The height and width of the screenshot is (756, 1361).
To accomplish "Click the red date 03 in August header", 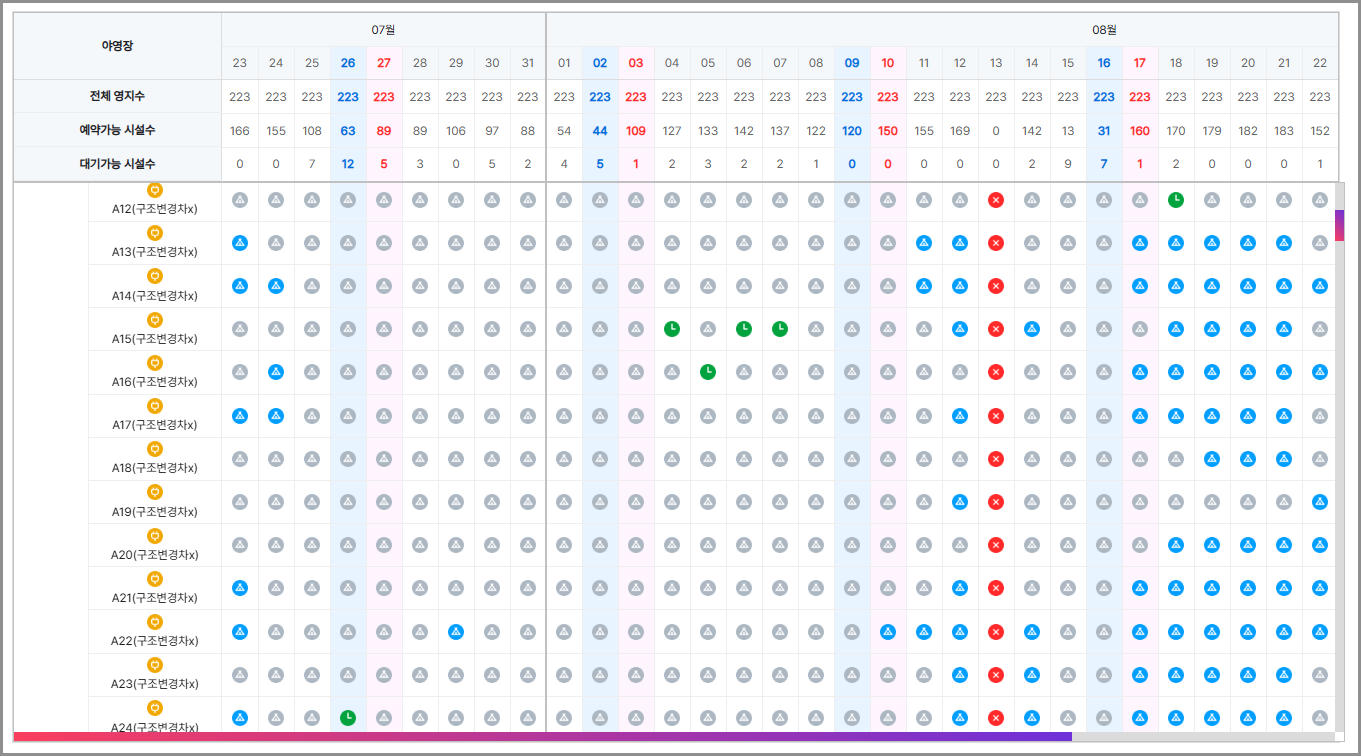I will (x=636, y=63).
